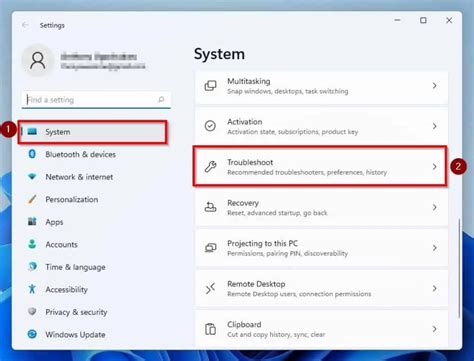
Task: Open the Clipboard settings title
Action: point(244,324)
